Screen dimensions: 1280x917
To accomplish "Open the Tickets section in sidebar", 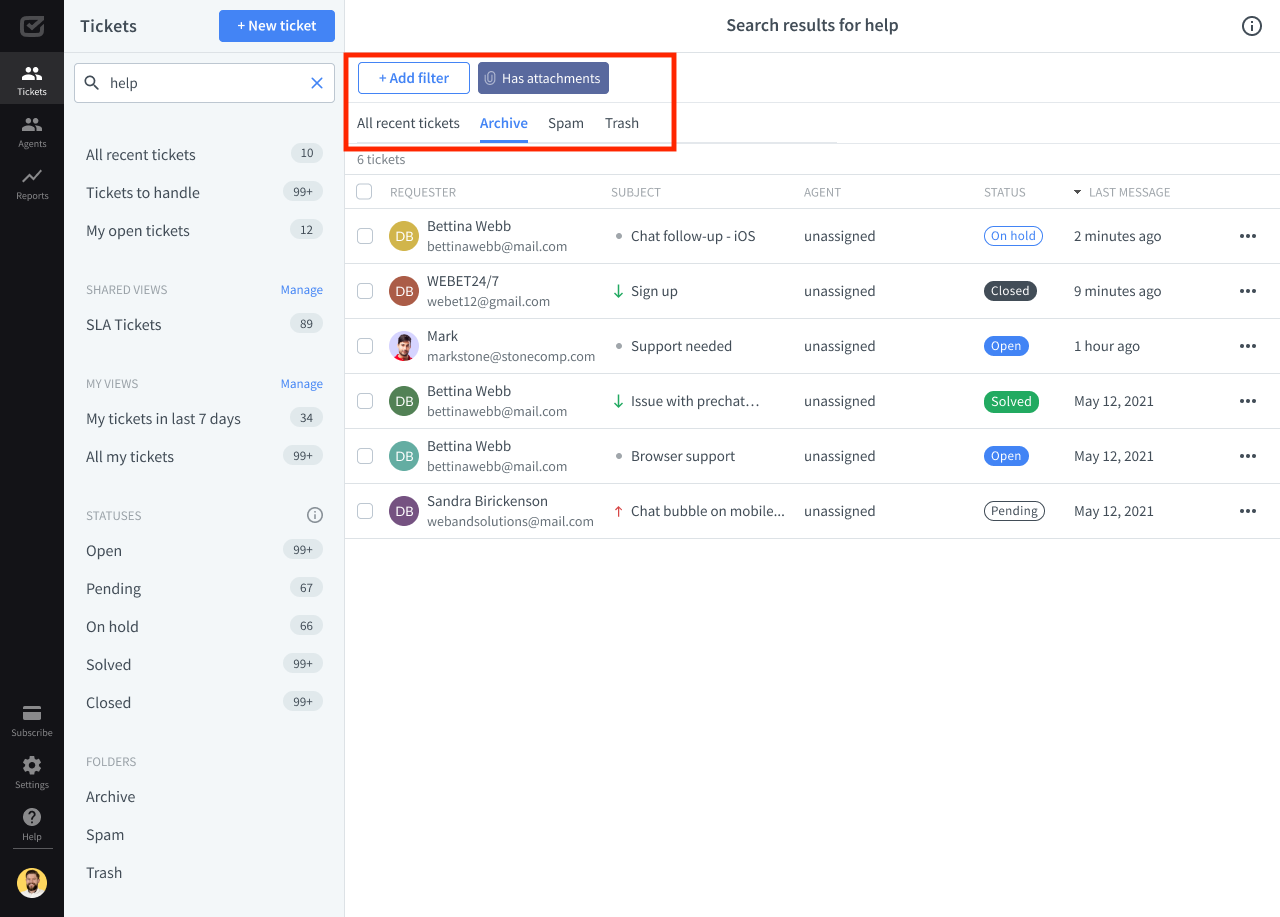I will tap(32, 79).
